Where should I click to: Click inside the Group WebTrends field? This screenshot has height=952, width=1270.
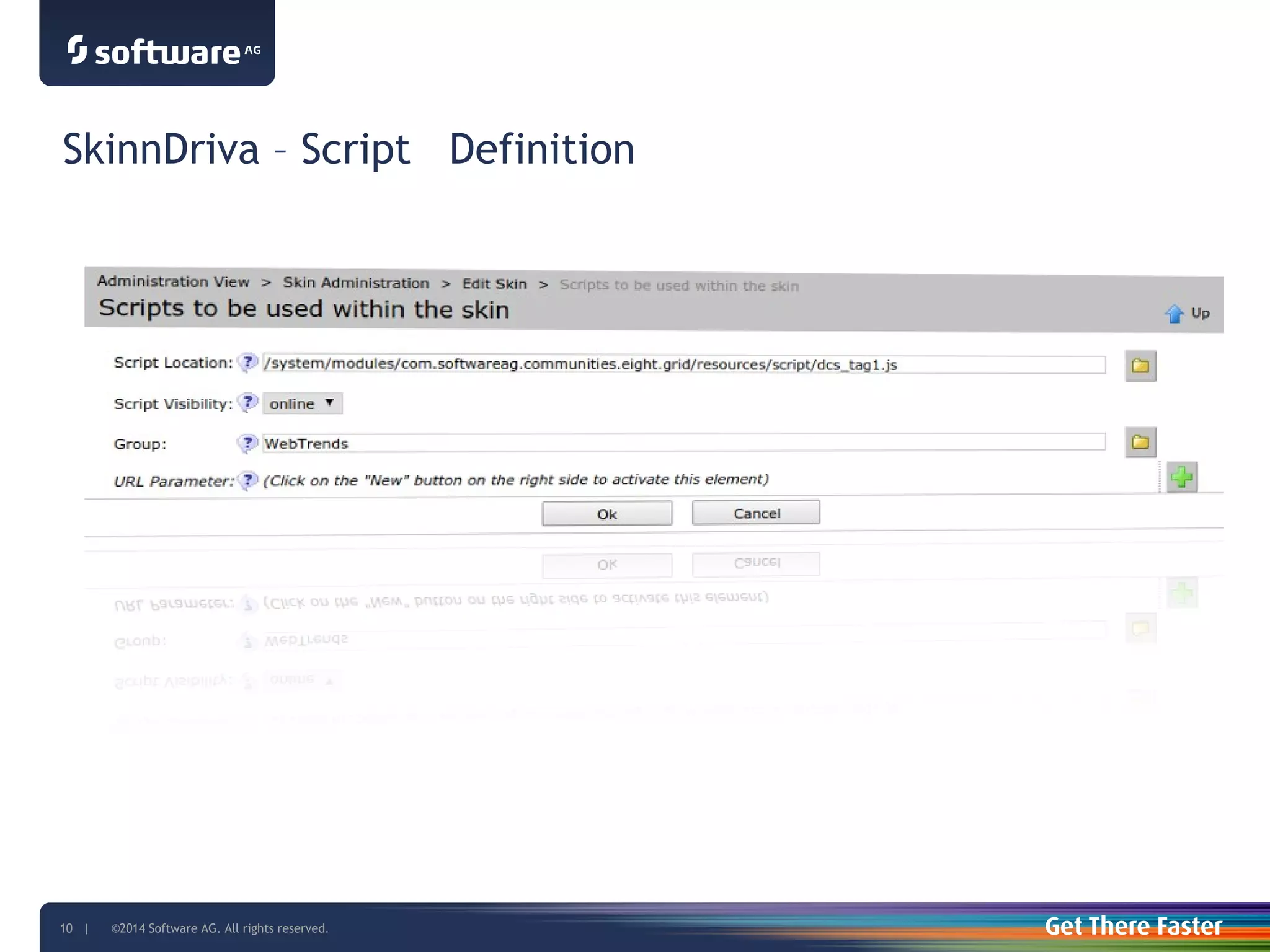click(682, 443)
